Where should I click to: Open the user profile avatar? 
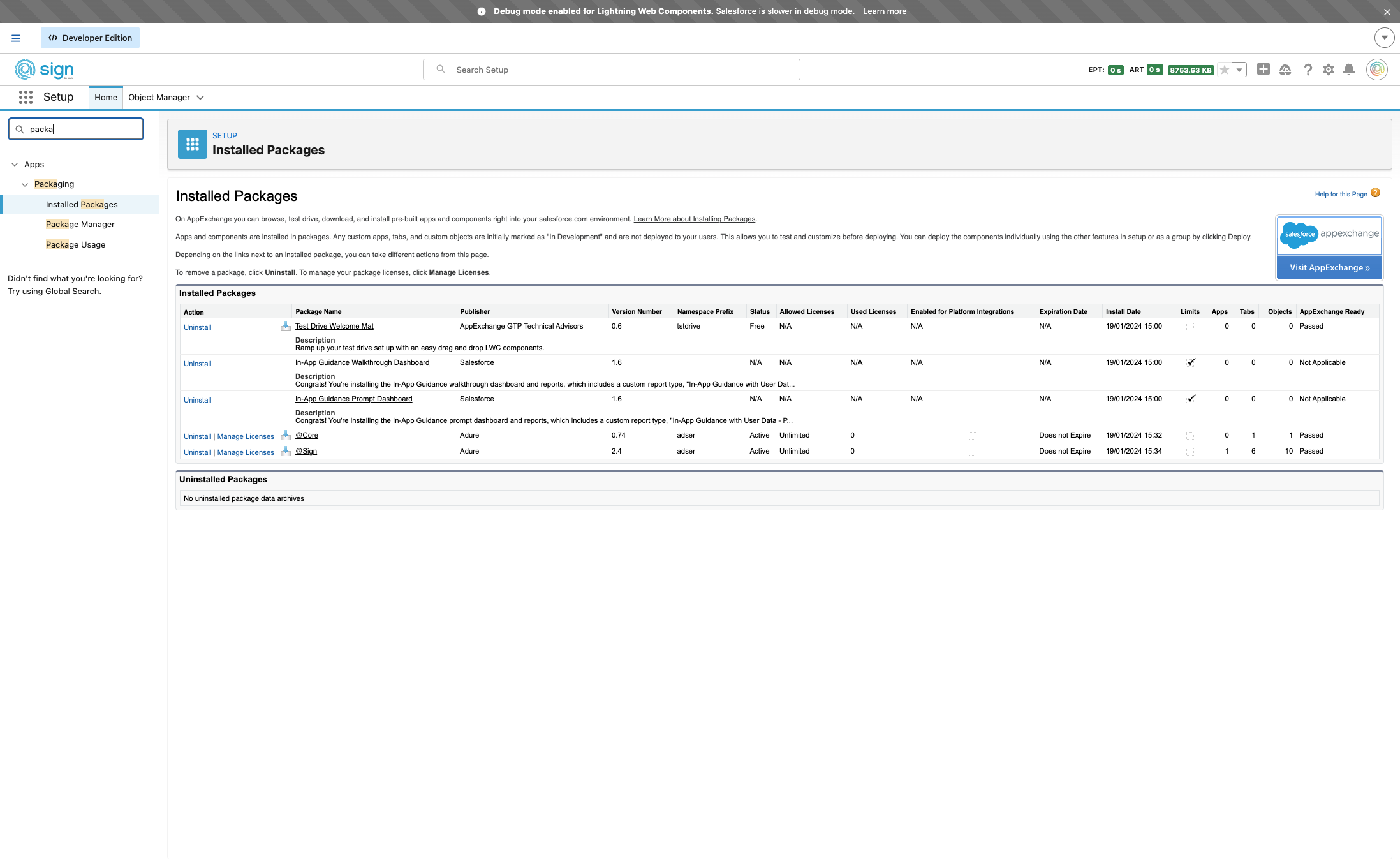[1376, 70]
